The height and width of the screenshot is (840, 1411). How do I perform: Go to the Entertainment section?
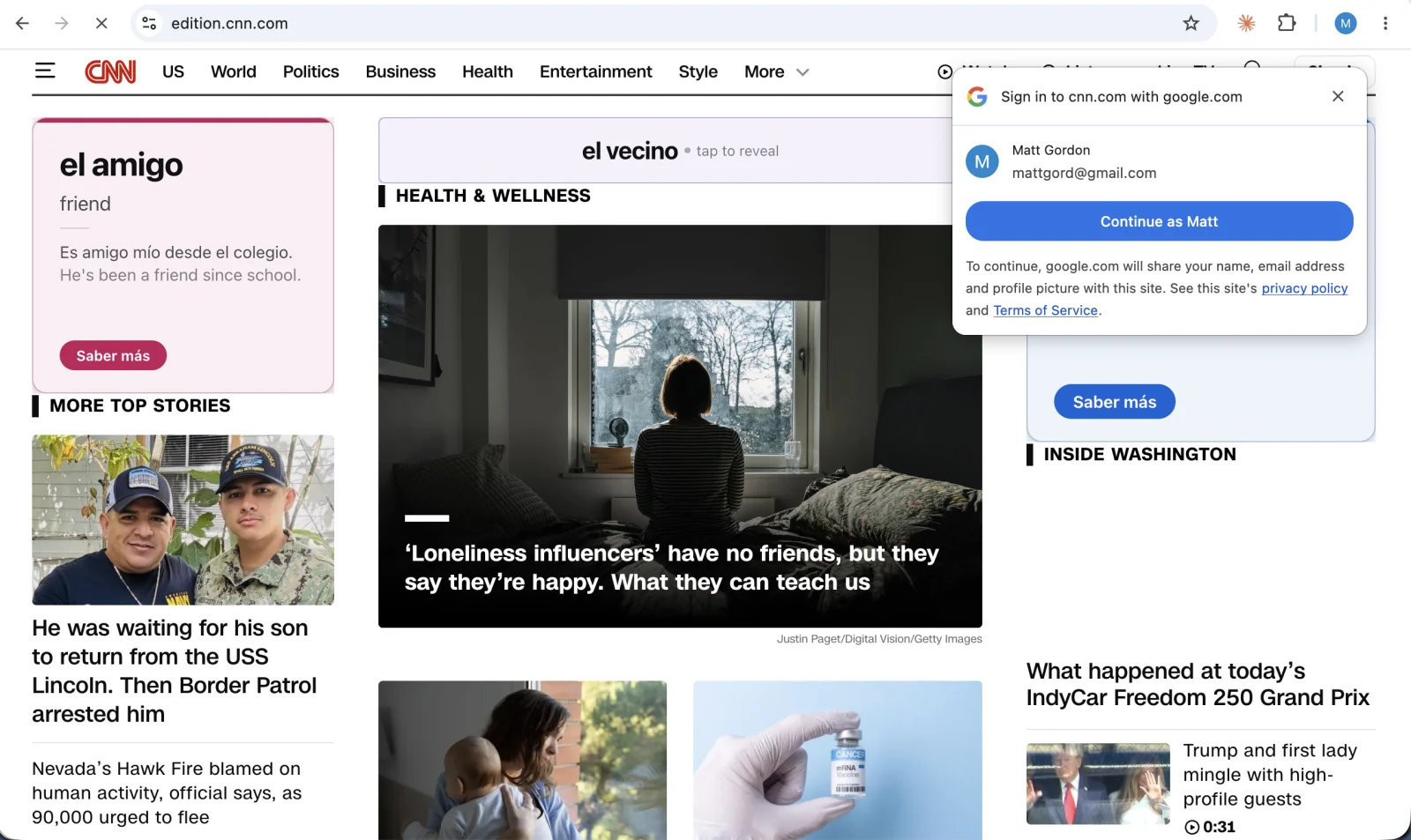596,71
